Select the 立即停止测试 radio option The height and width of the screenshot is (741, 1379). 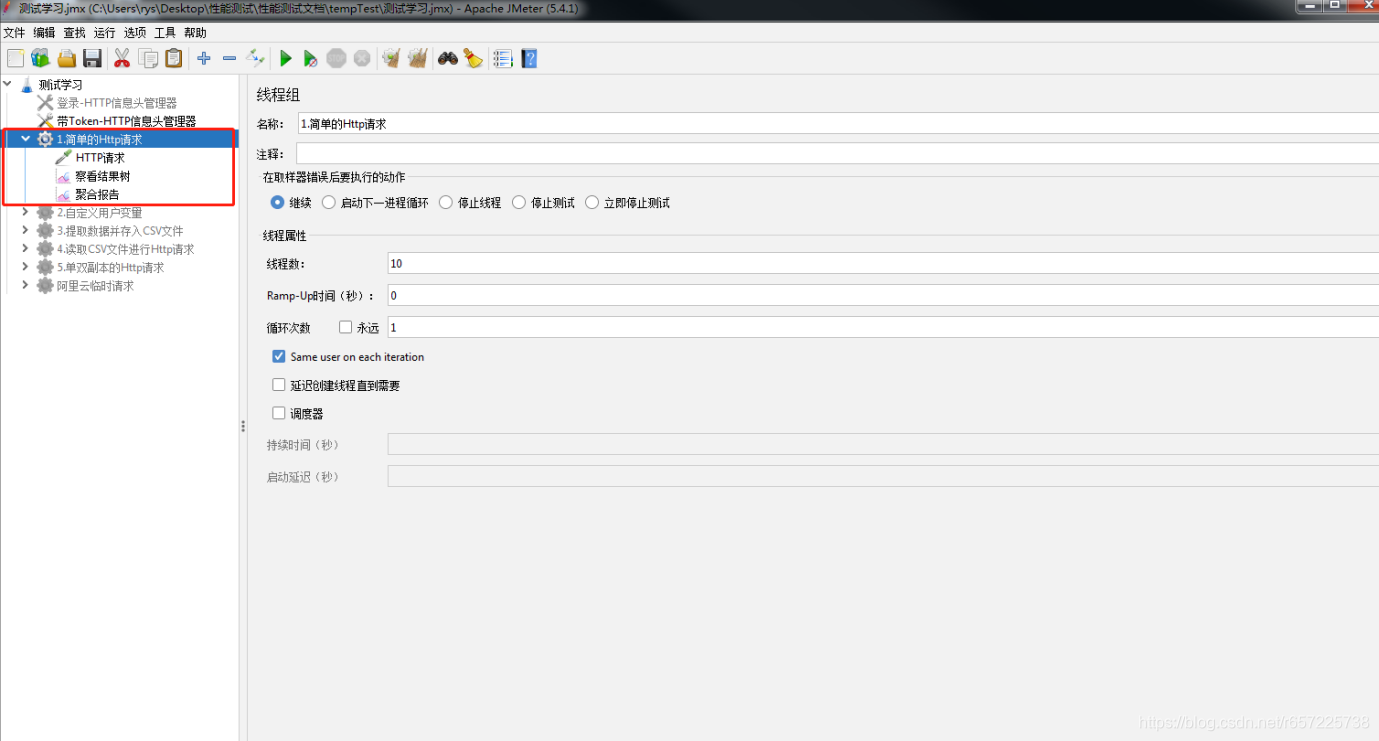click(x=592, y=202)
